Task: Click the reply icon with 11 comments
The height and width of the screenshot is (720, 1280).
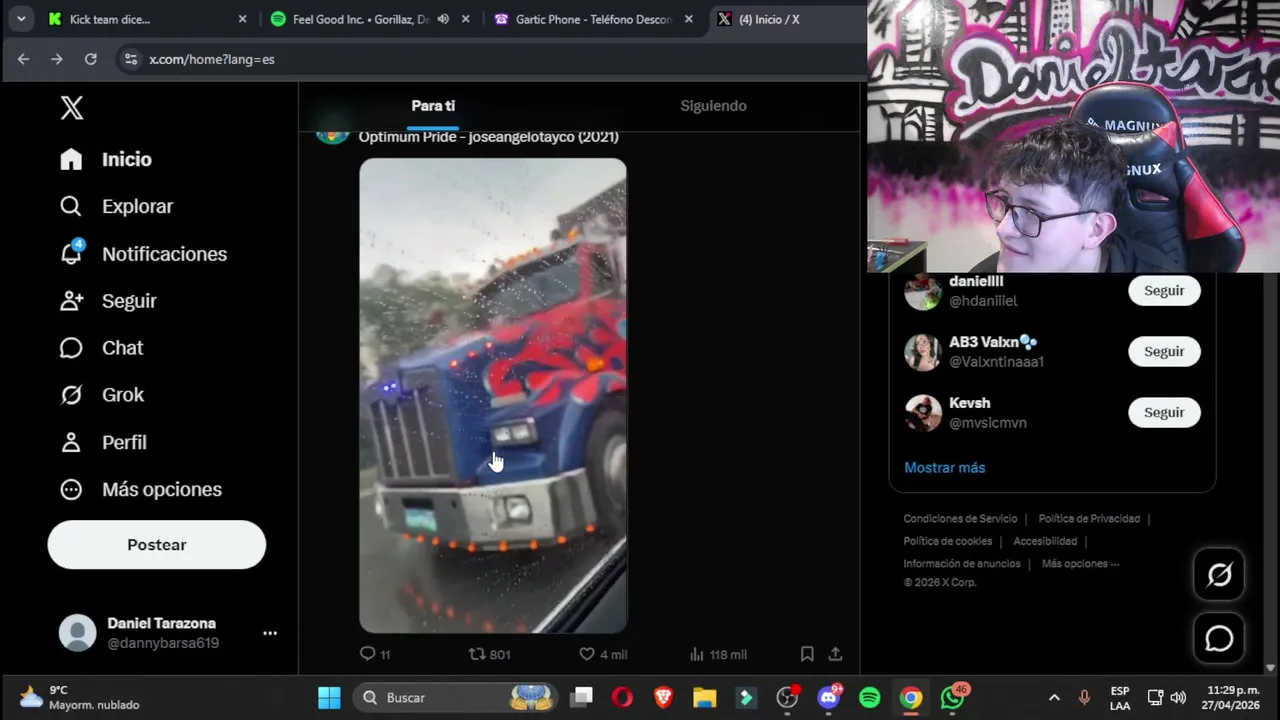Action: coord(368,654)
